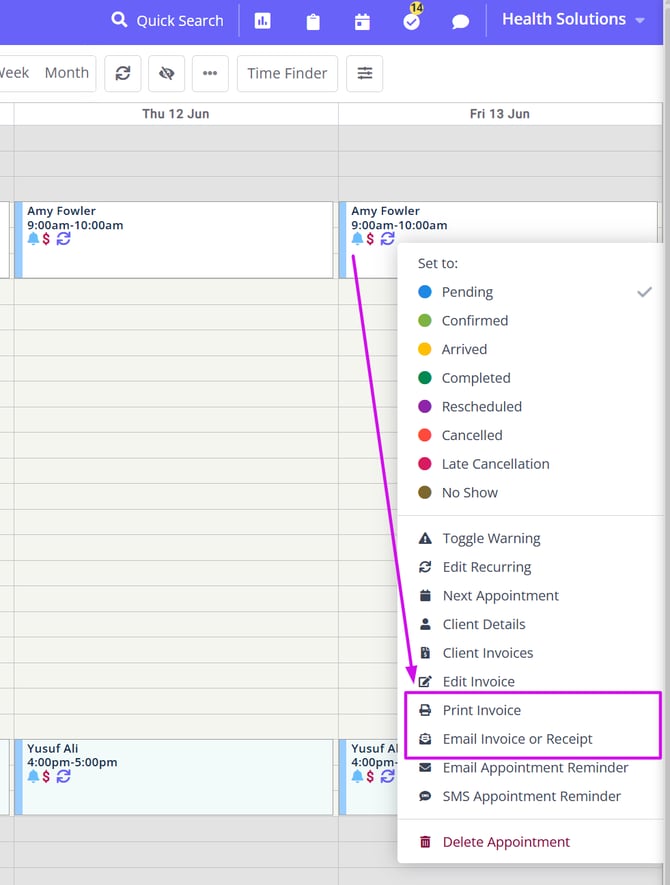Click the three-dots more options button
The image size is (670, 885).
pyautogui.click(x=210, y=73)
